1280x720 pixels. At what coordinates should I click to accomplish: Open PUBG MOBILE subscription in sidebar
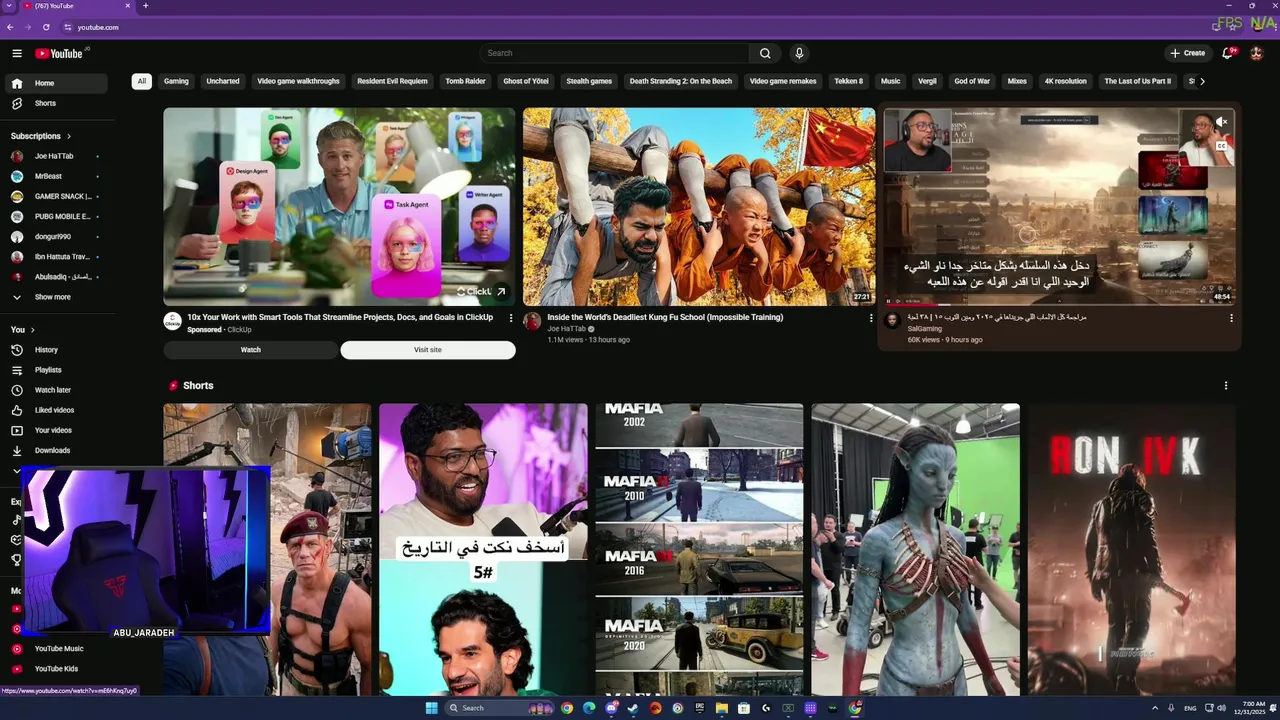57,216
